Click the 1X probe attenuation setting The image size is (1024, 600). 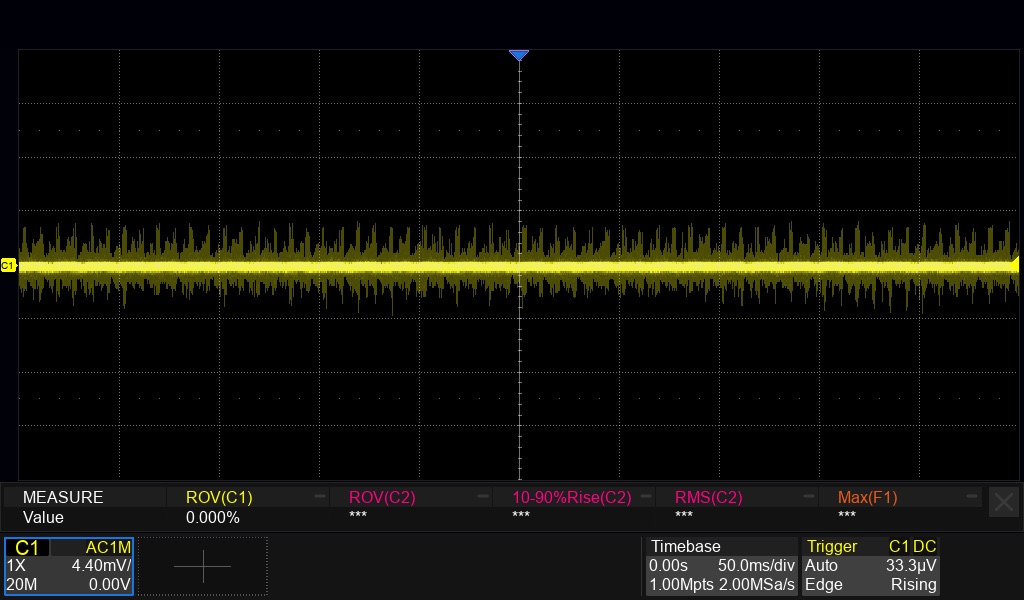(16, 565)
